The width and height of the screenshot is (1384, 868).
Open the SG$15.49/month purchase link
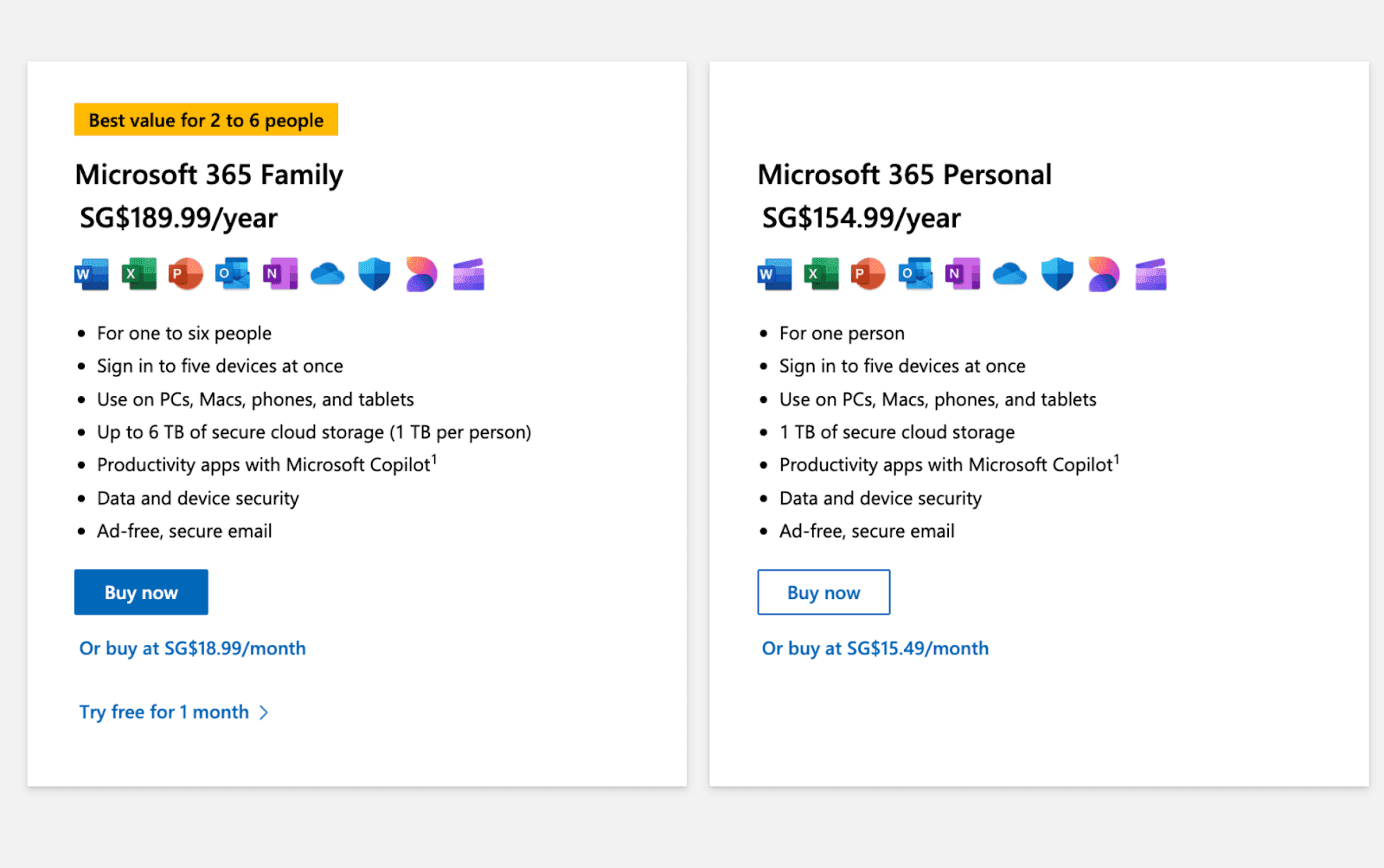tap(875, 648)
